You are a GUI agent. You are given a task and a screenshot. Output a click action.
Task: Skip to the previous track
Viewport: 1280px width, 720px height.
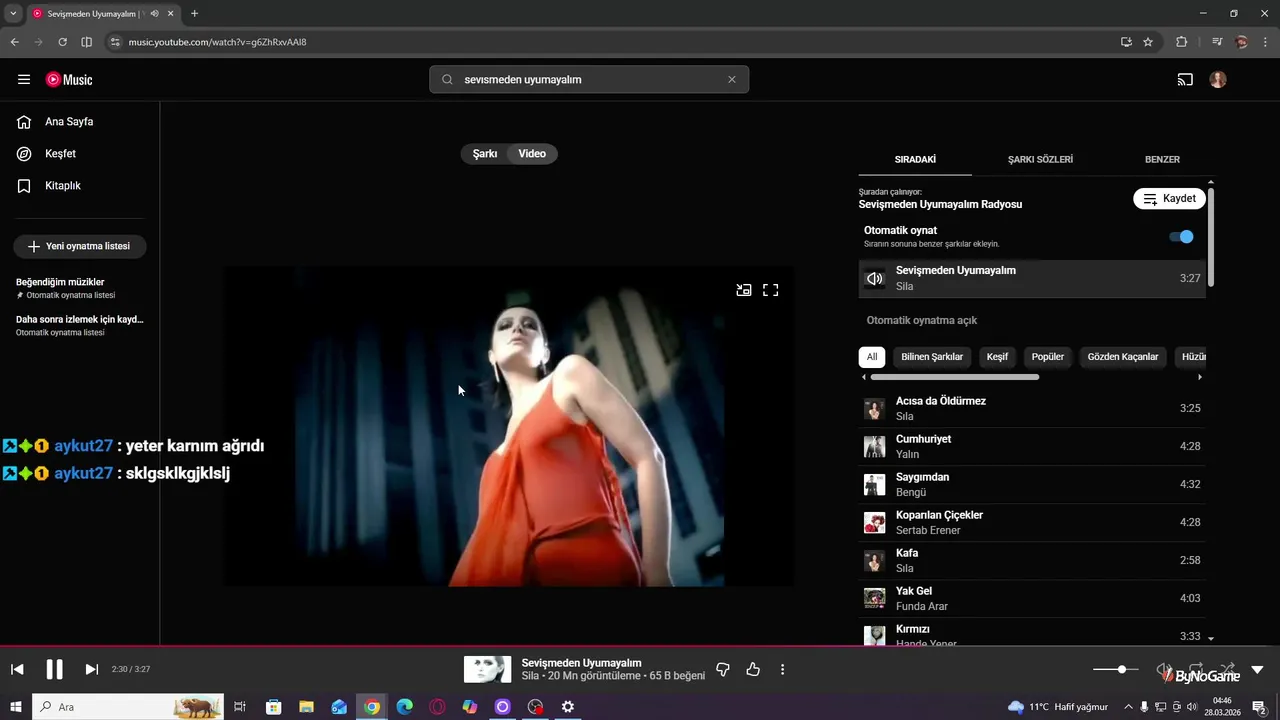click(x=17, y=669)
